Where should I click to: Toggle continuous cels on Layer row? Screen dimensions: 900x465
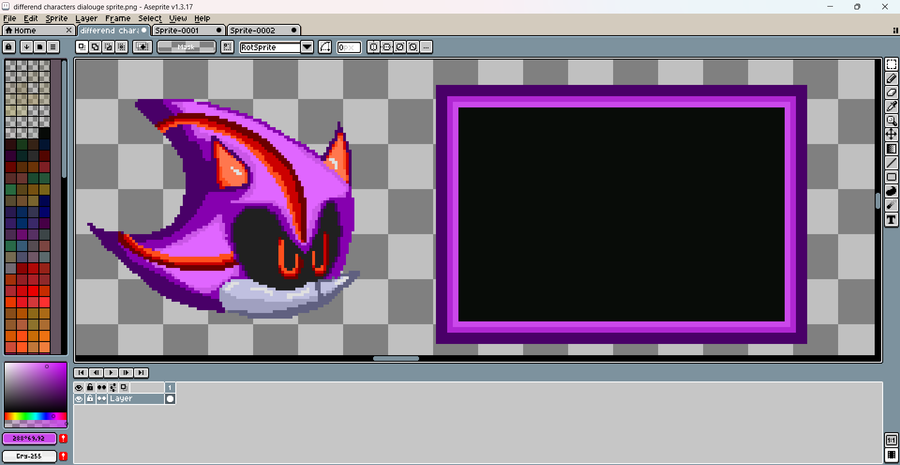pyautogui.click(x=102, y=398)
